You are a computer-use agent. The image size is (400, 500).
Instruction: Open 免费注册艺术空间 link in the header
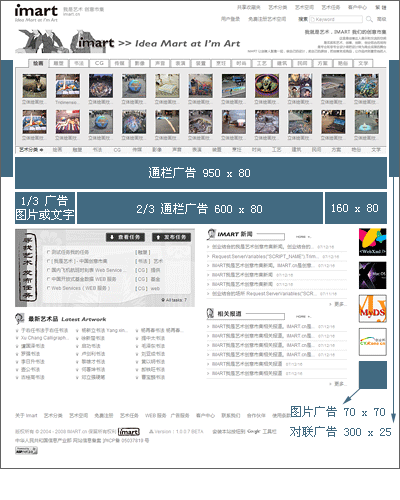coord(267,19)
